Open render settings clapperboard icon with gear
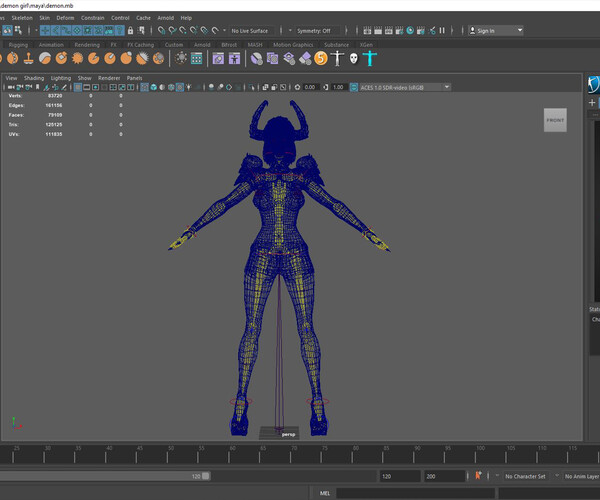This screenshot has width=600, height=500. coord(399,31)
